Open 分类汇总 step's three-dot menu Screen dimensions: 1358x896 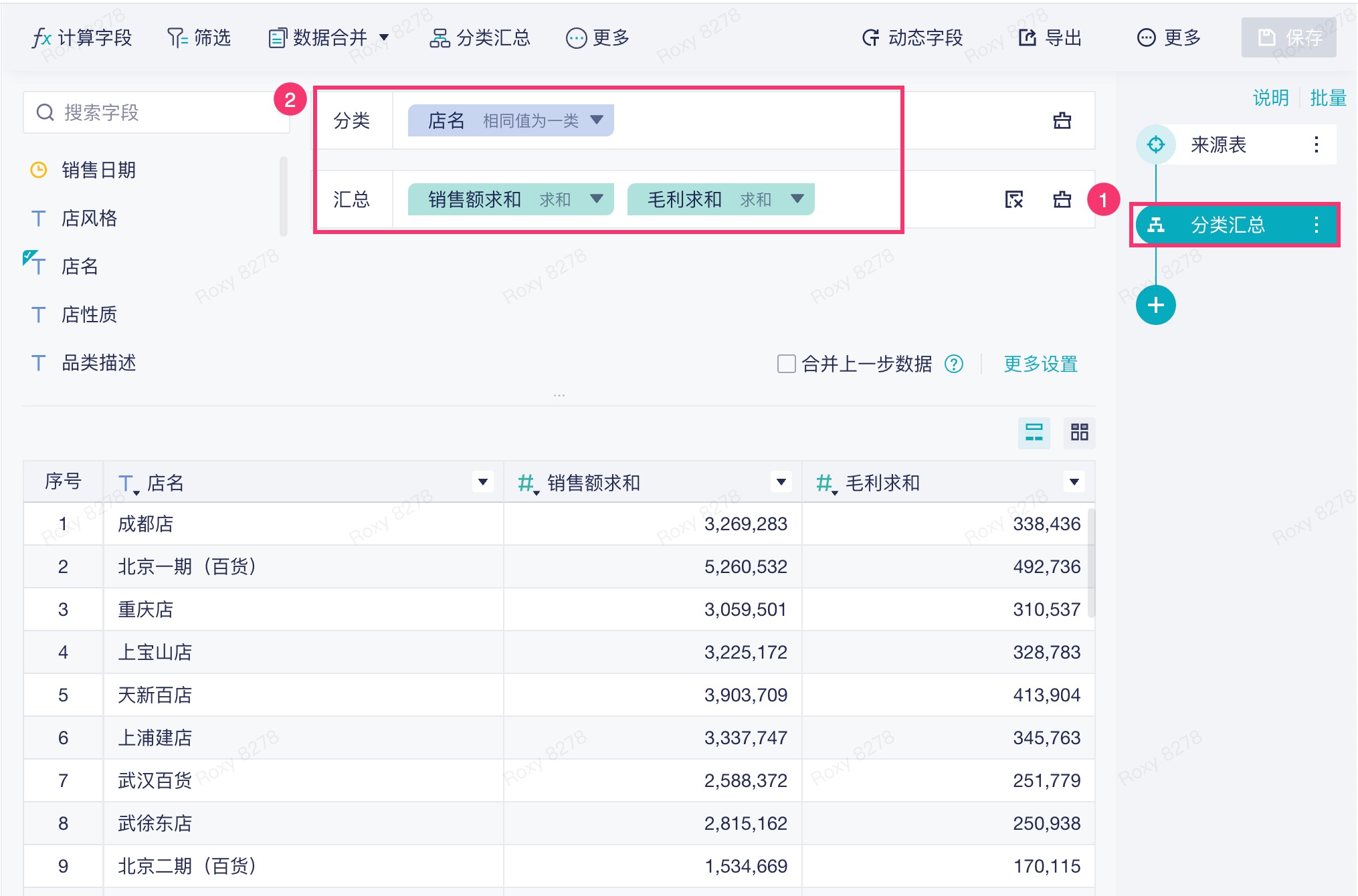(x=1316, y=225)
